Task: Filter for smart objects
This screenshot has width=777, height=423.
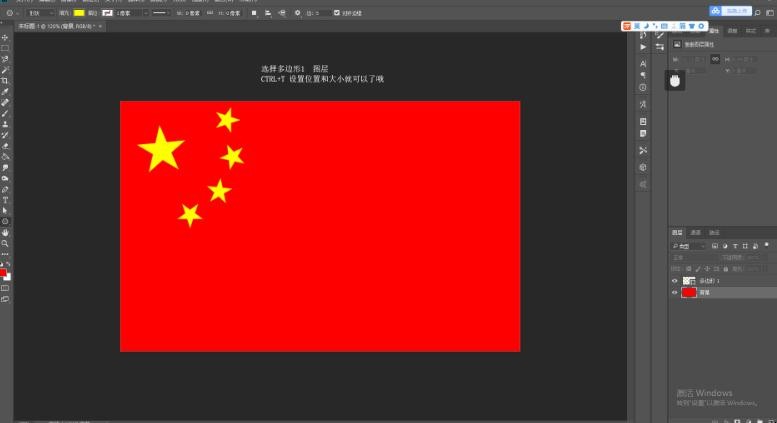Action: 755,246
